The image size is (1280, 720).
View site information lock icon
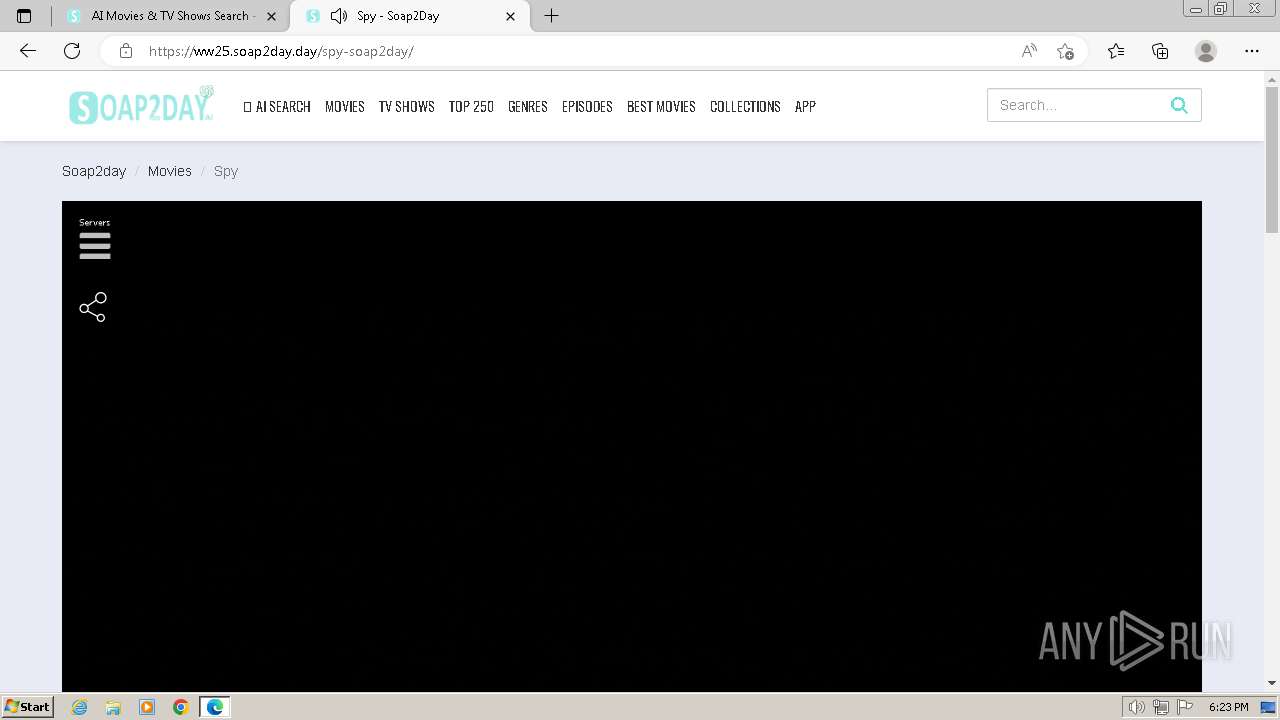(x=125, y=51)
